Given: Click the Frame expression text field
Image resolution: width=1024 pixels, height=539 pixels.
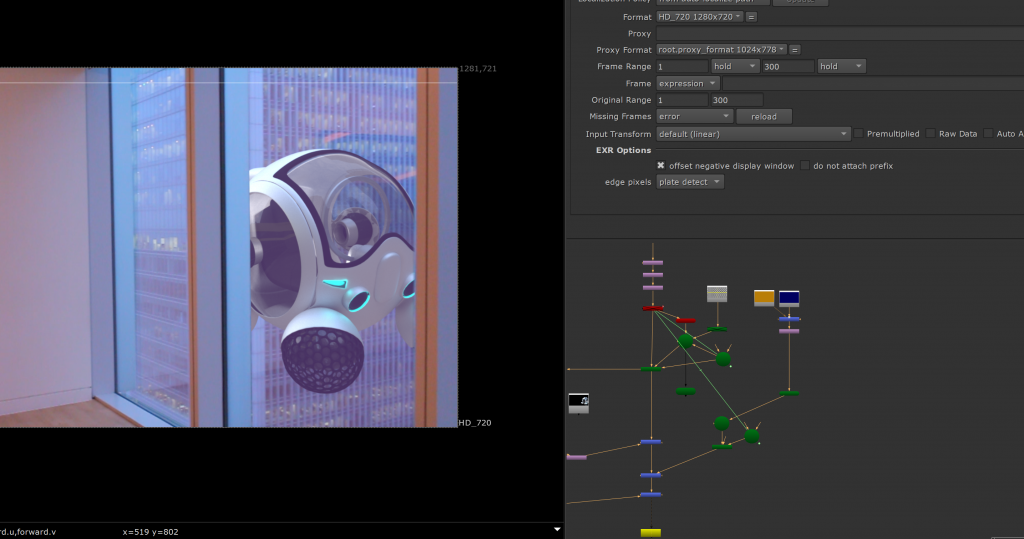Looking at the screenshot, I should click(873, 84).
